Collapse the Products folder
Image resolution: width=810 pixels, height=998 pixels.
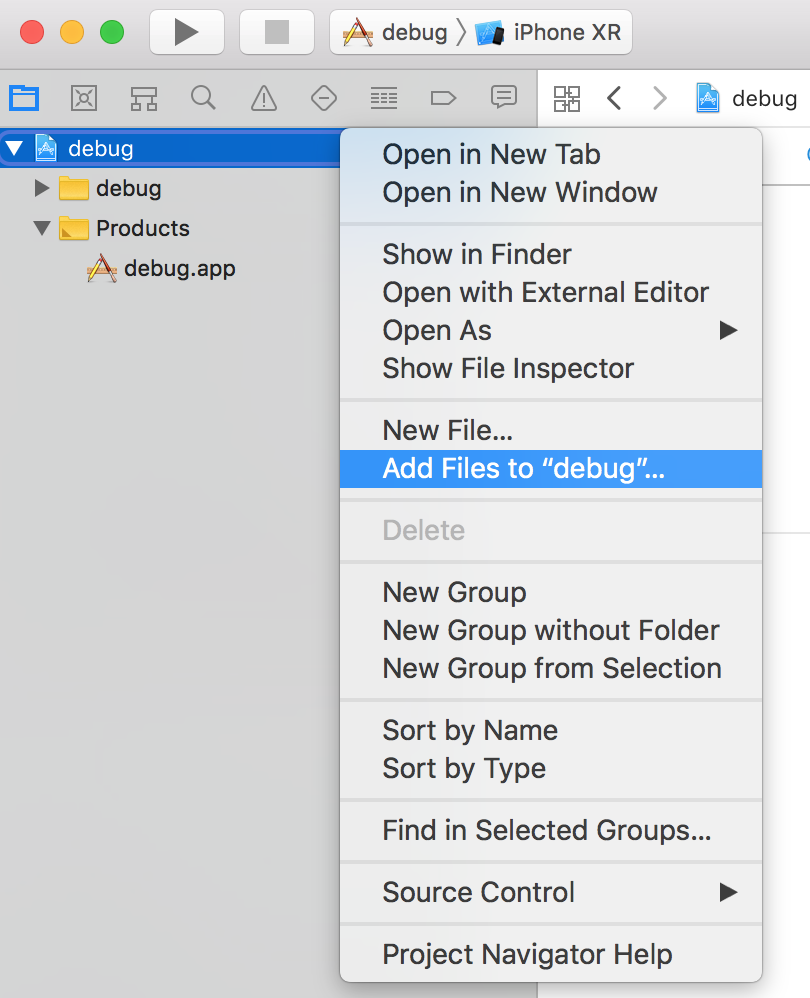pyautogui.click(x=41, y=228)
